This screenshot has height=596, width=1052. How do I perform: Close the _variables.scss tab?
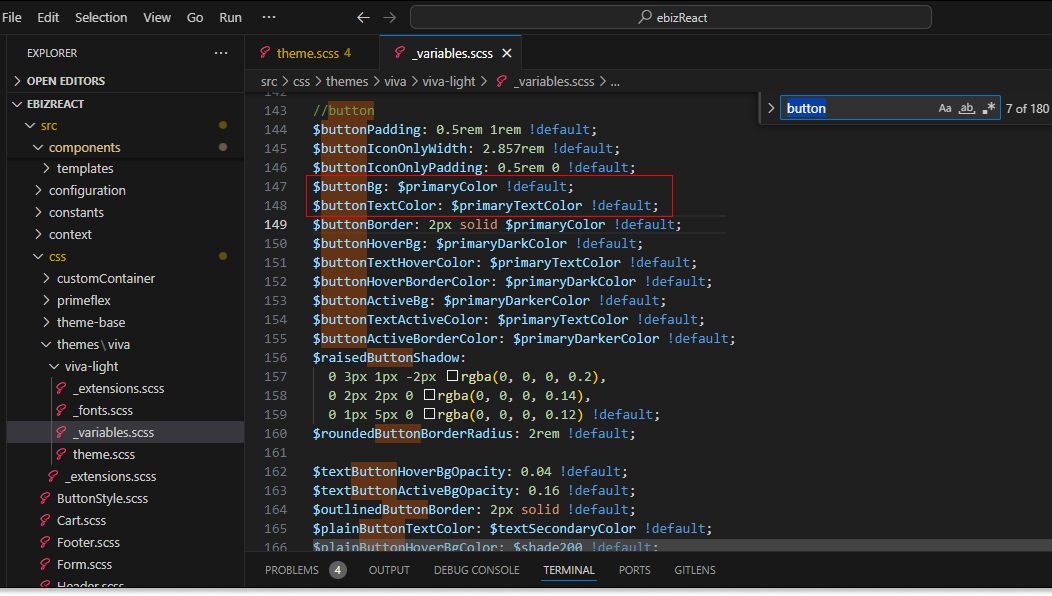pyautogui.click(x=507, y=53)
